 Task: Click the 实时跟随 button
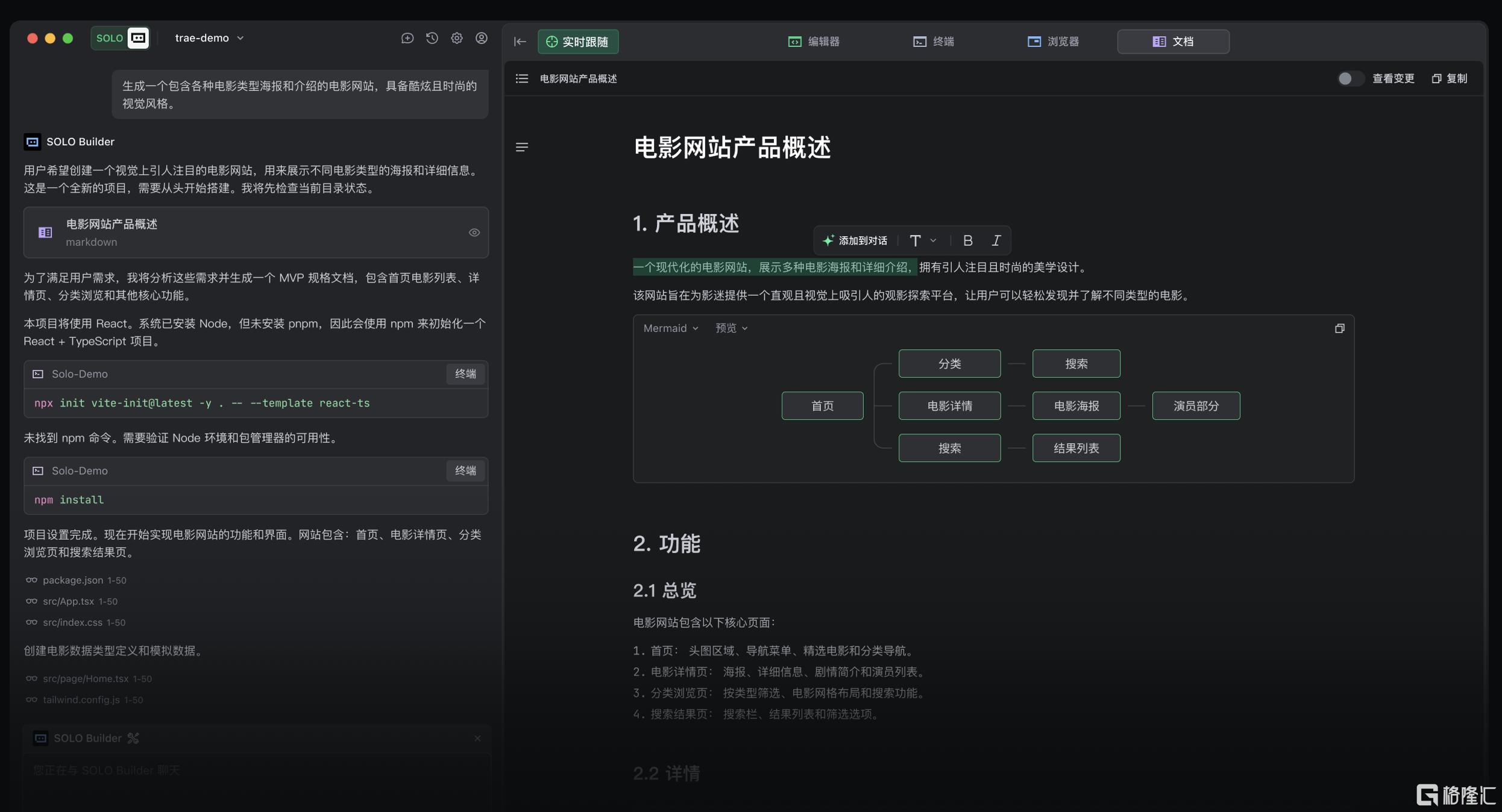click(577, 42)
